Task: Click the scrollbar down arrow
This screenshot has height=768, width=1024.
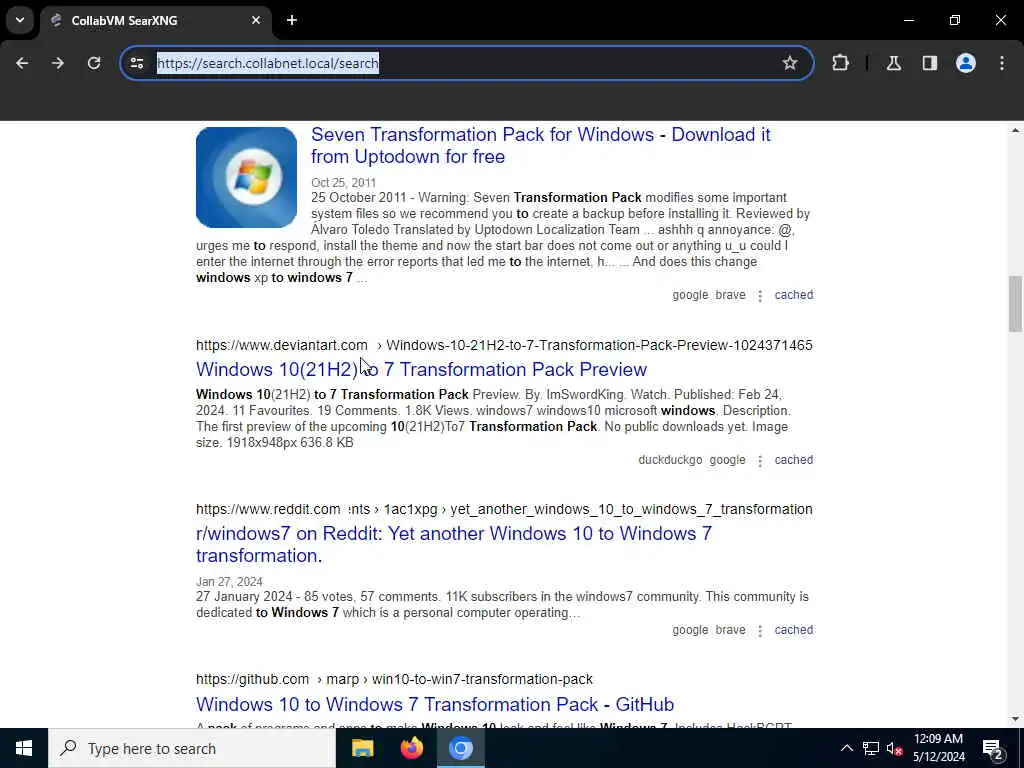Action: click(x=1015, y=719)
